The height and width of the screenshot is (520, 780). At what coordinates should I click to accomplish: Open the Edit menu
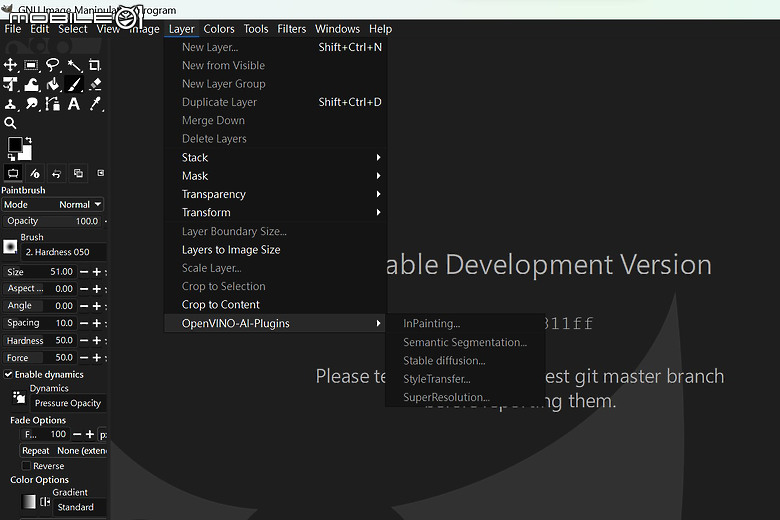[x=39, y=29]
